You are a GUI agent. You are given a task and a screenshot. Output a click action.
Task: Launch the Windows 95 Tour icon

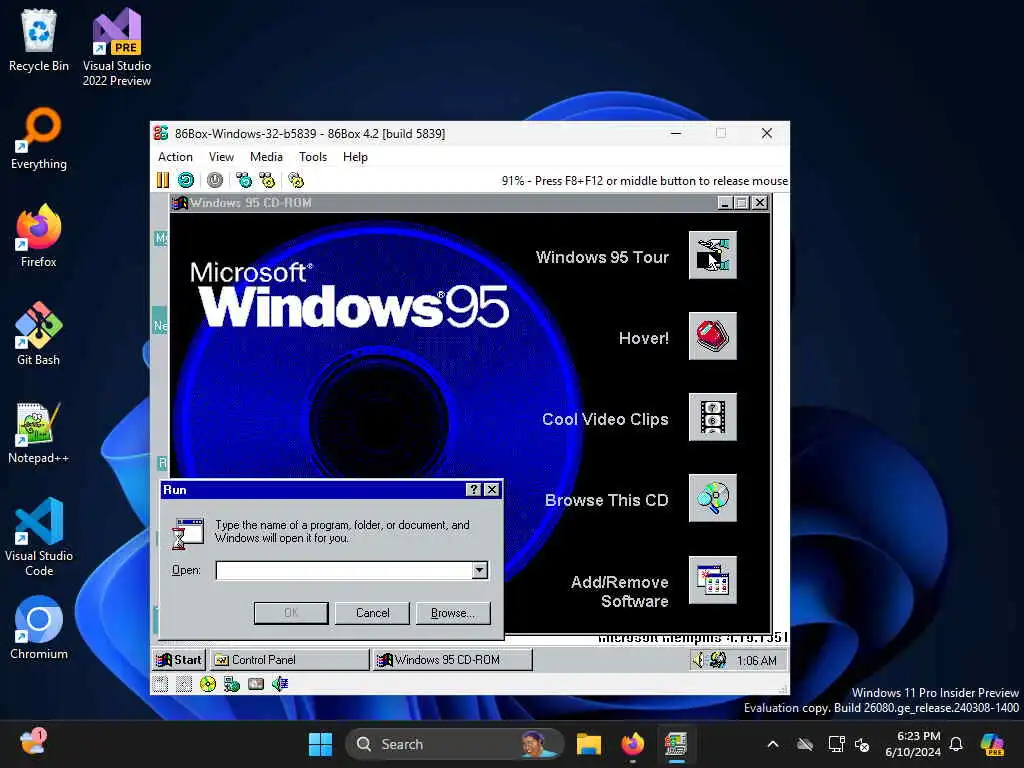(x=712, y=255)
